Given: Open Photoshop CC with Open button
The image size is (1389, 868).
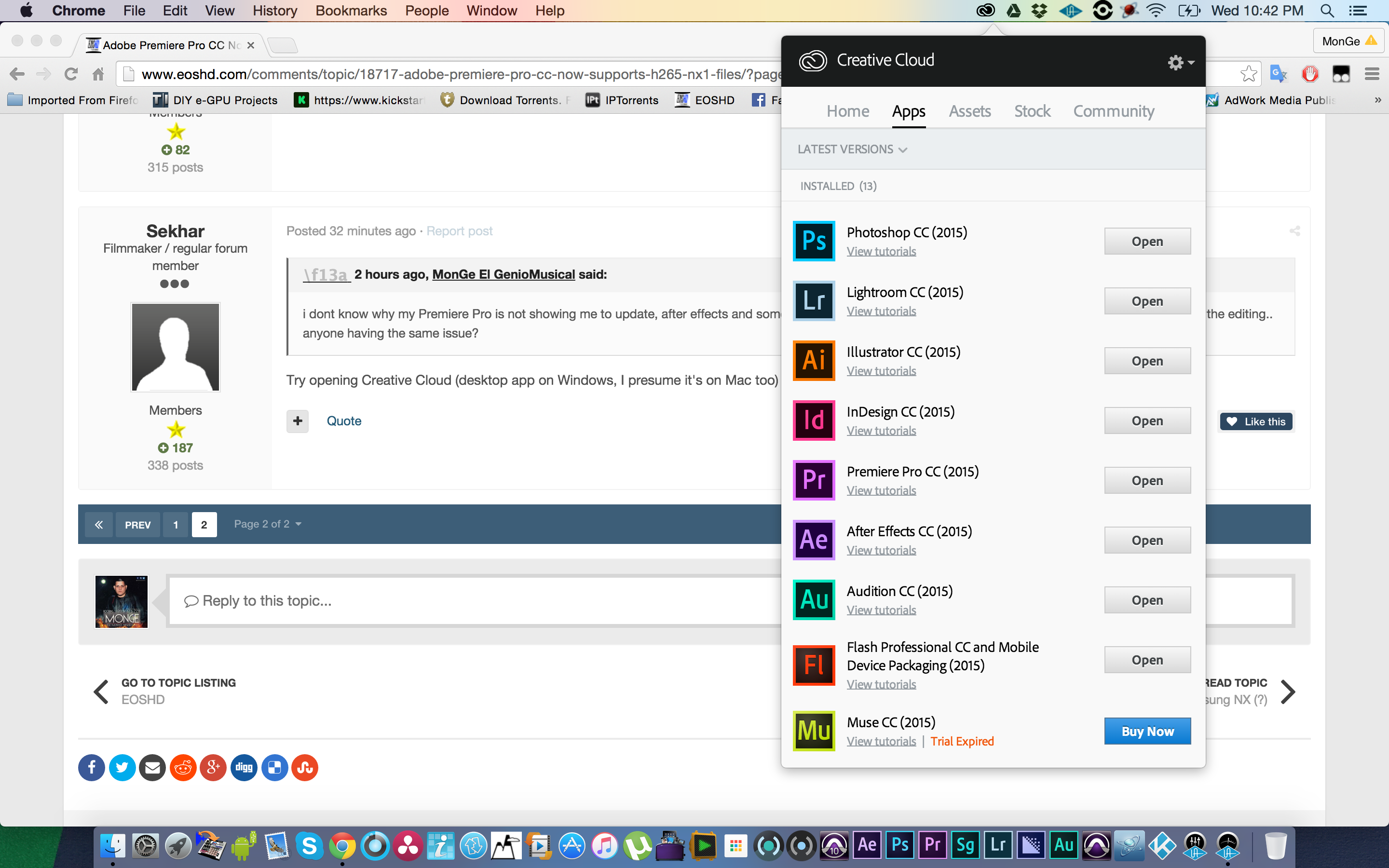Looking at the screenshot, I should (x=1147, y=241).
